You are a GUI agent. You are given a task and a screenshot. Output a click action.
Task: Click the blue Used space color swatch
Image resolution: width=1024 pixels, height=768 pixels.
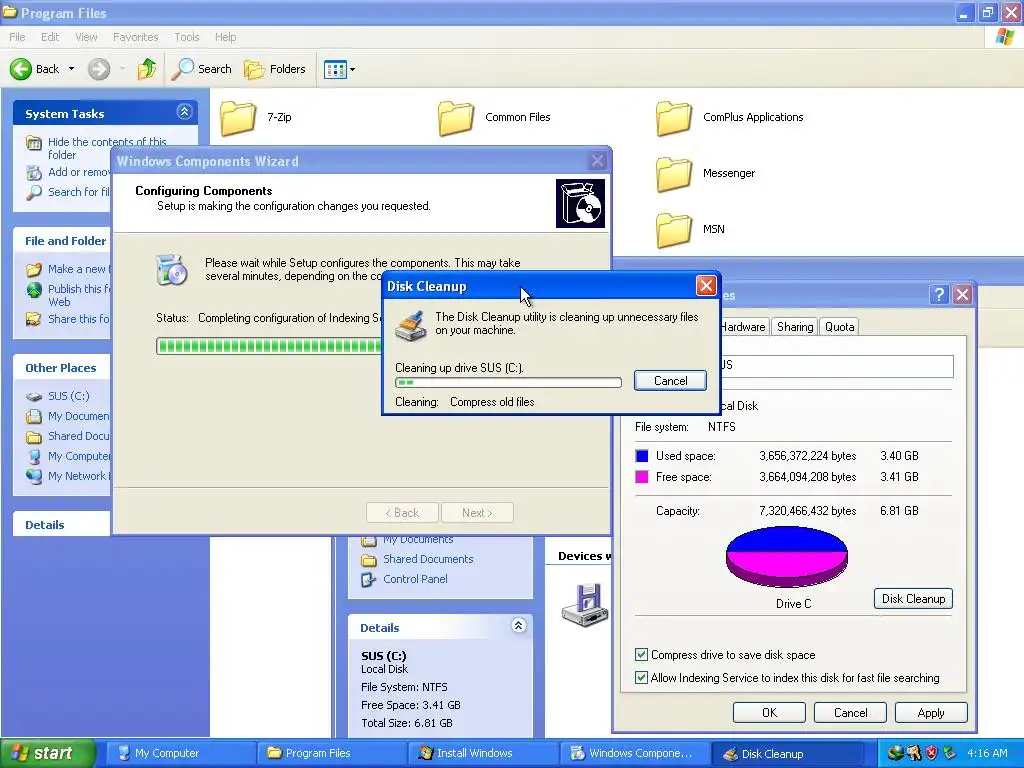pos(642,456)
